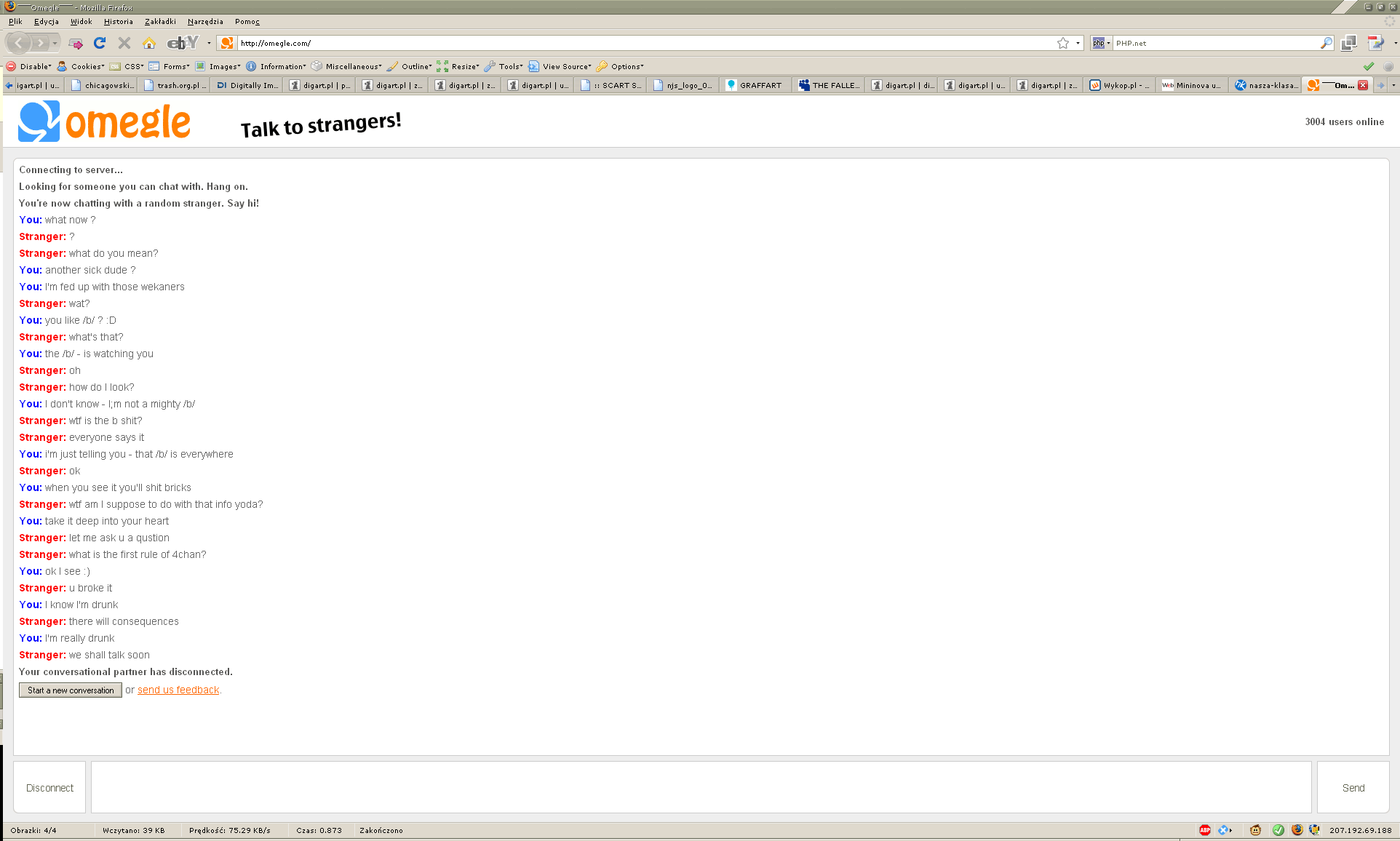
Task: Open the Options dropdown in Web Developer toolbar
Action: [x=620, y=66]
